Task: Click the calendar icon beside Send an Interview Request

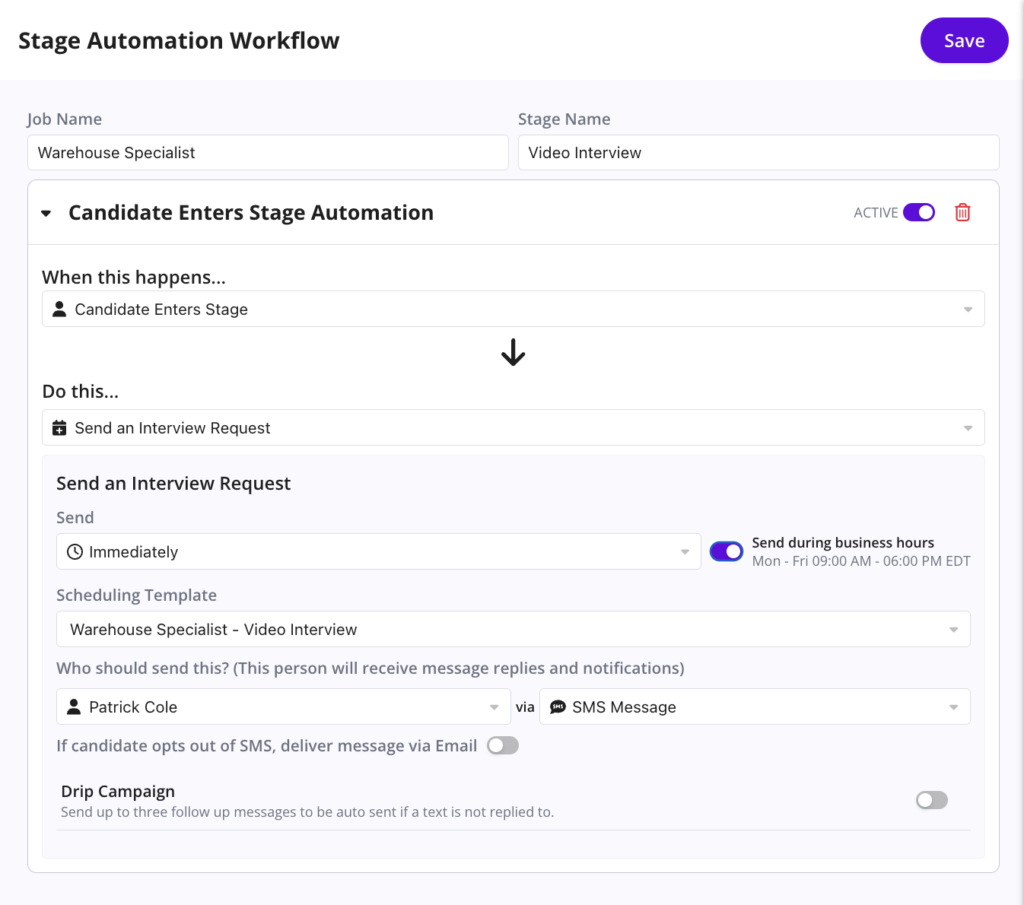Action: tap(60, 428)
